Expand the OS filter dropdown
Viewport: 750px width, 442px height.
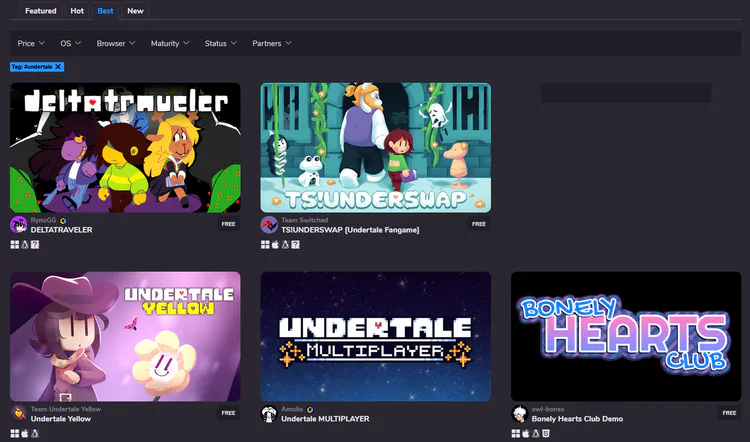click(x=70, y=43)
